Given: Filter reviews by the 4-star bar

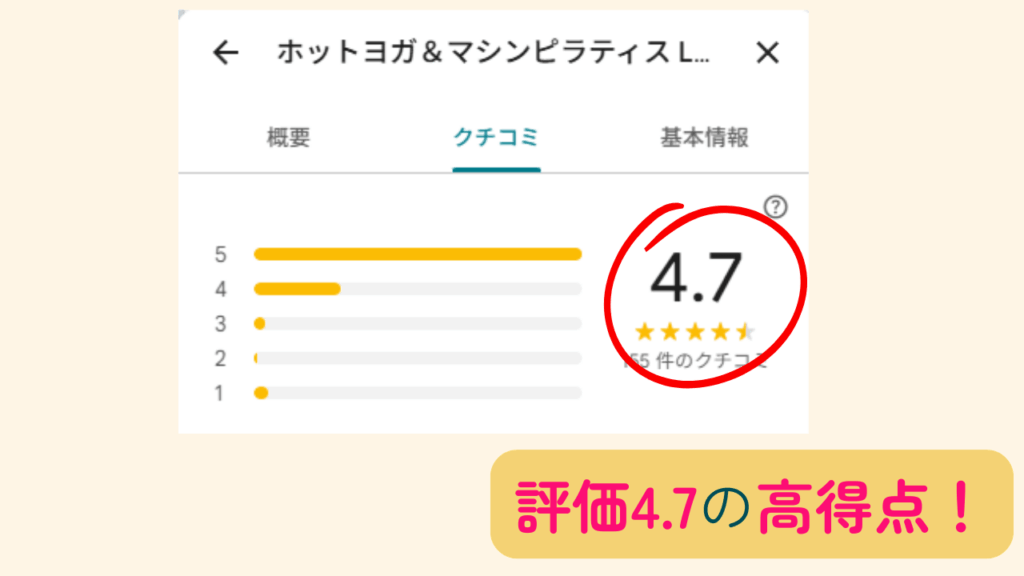Looking at the screenshot, I should pyautogui.click(x=417, y=289).
